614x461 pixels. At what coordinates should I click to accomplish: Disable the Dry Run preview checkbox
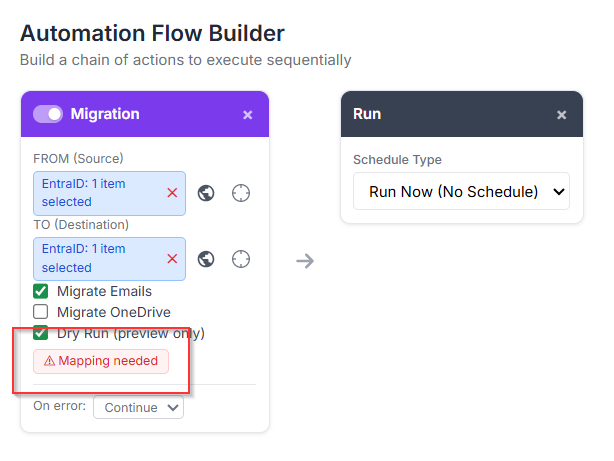coord(41,333)
